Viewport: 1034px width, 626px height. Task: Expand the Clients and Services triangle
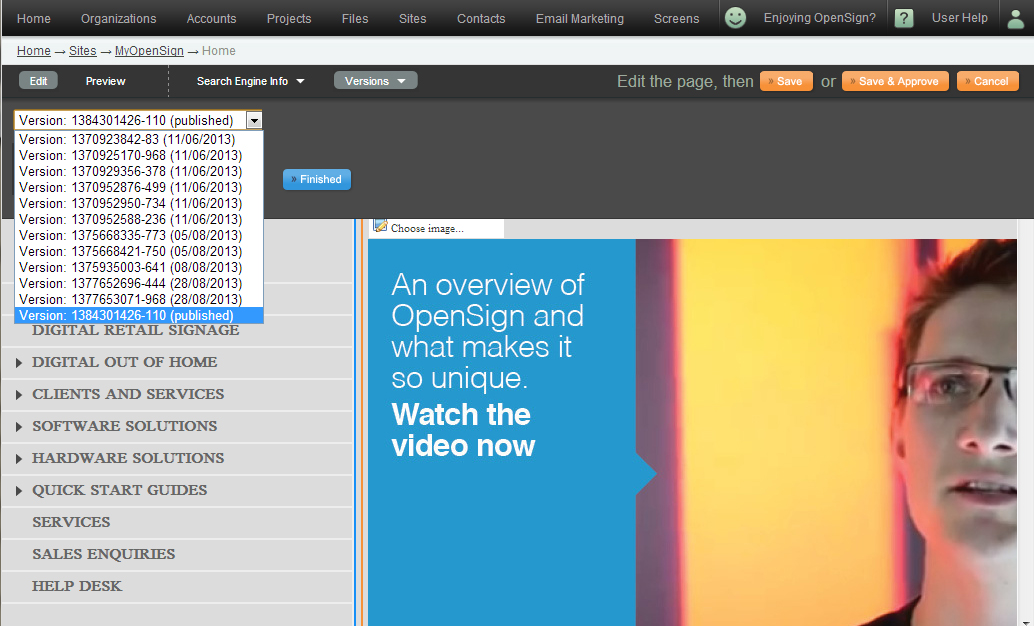[18, 394]
